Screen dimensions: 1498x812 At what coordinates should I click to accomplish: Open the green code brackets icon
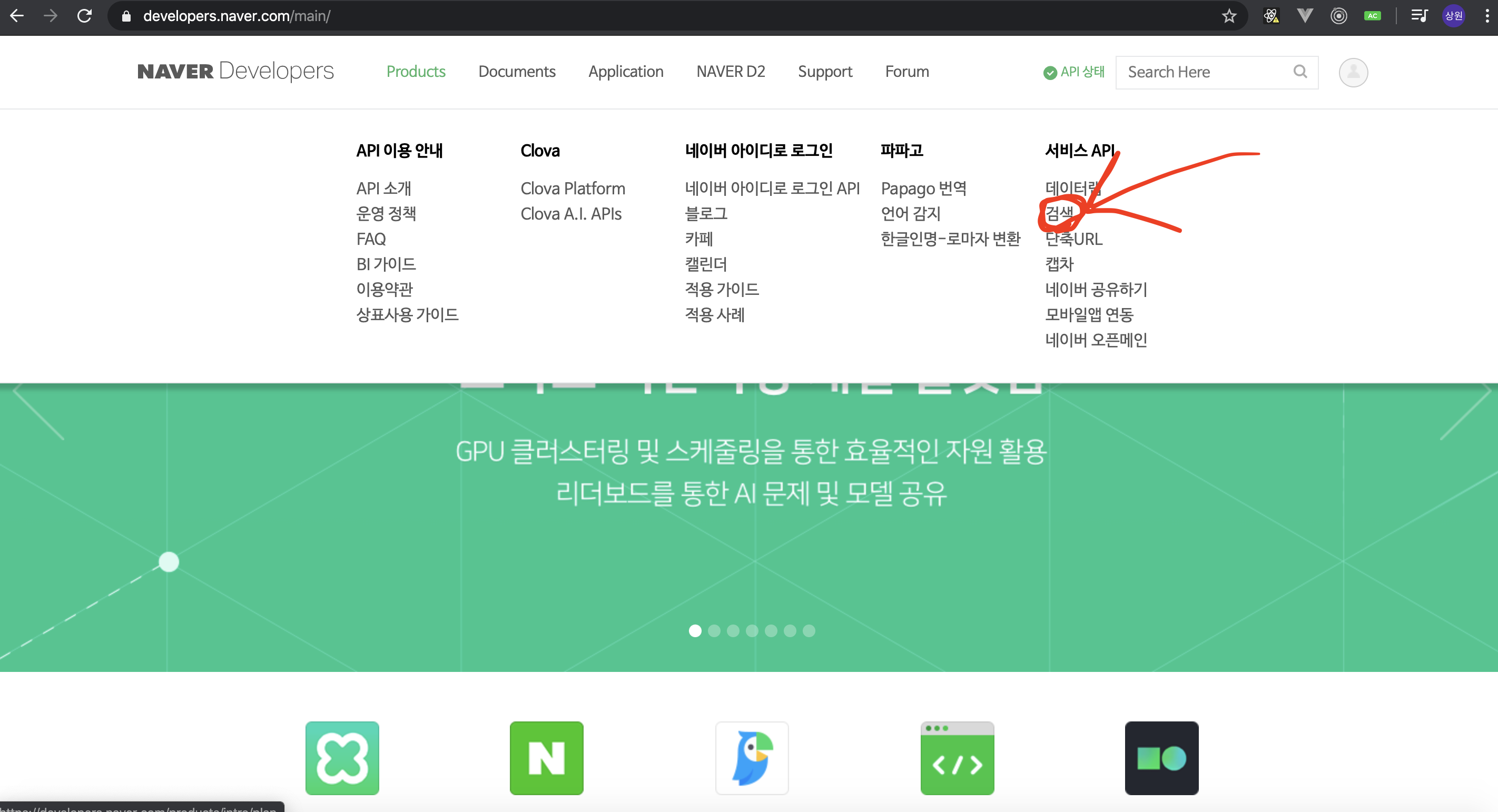(x=957, y=757)
